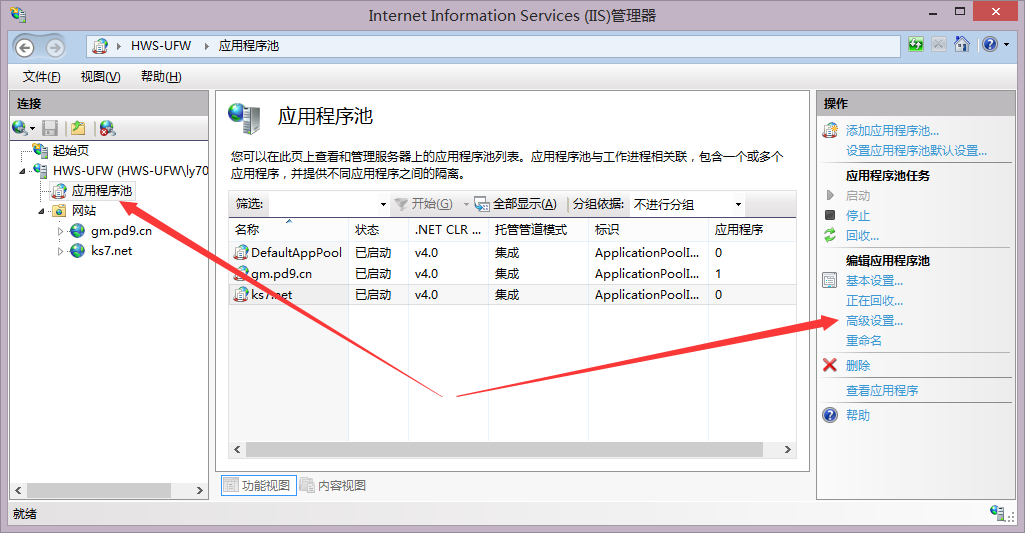The height and width of the screenshot is (533, 1025).
Task: Click 重命名 rename action
Action: (x=864, y=341)
